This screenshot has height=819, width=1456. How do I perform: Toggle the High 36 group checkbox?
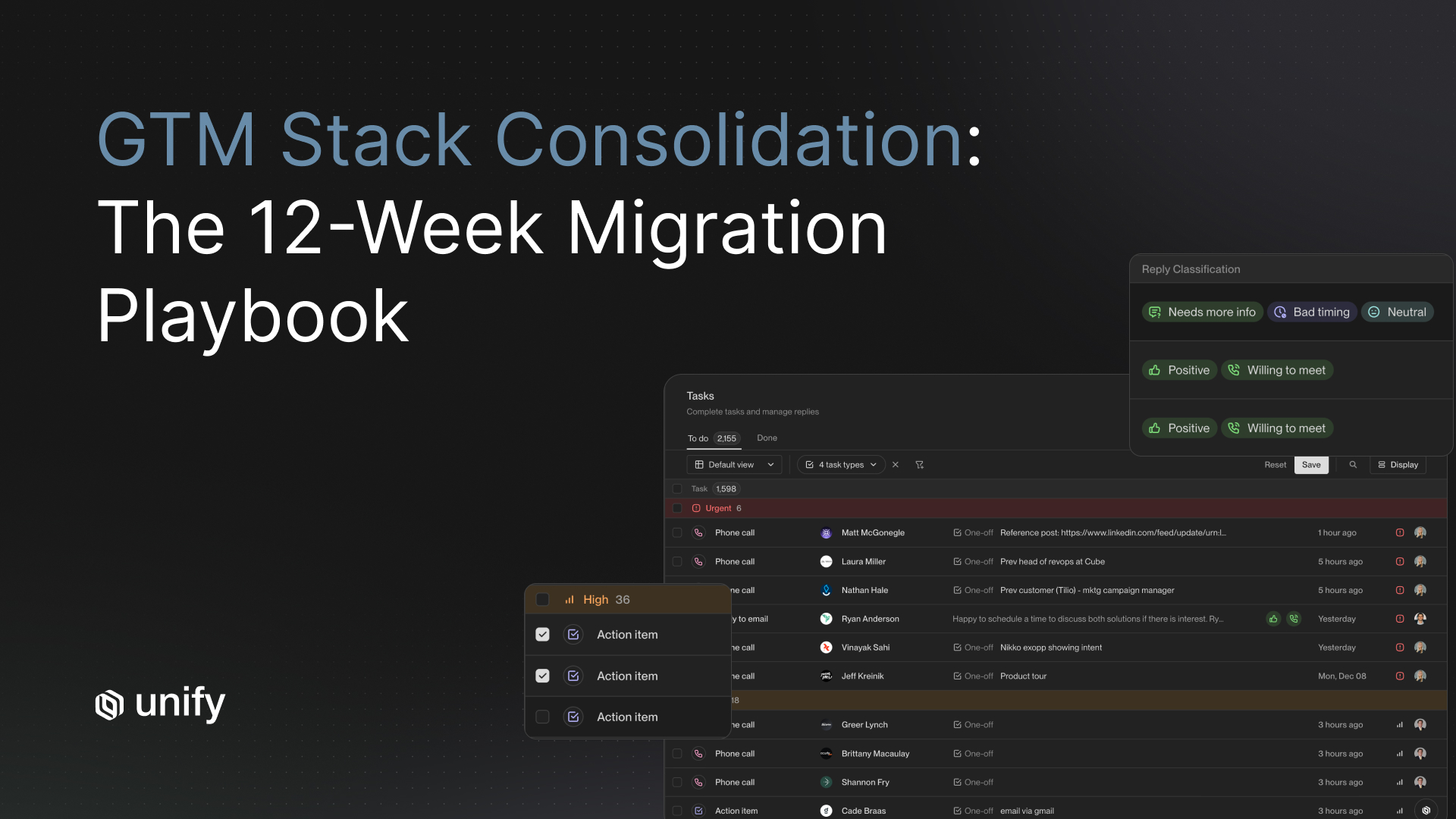pyautogui.click(x=542, y=600)
